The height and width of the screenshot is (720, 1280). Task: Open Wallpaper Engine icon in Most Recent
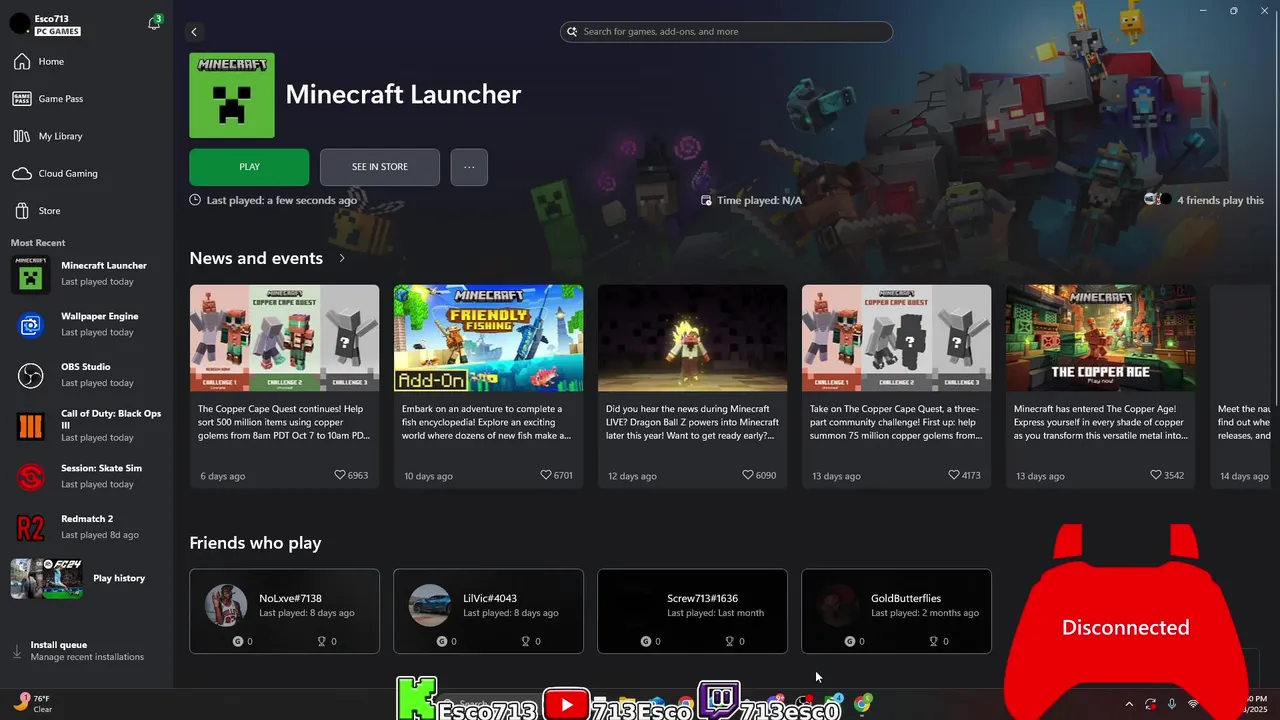click(30, 325)
